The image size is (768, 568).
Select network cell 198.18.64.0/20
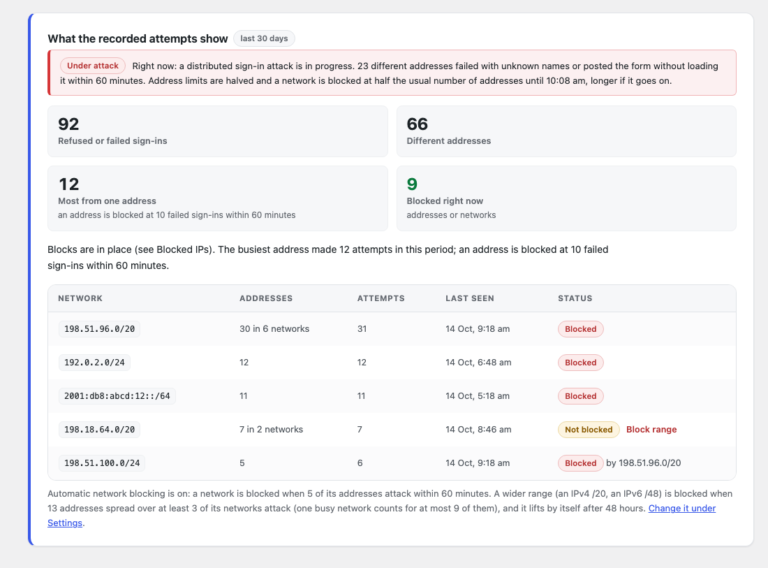99,429
